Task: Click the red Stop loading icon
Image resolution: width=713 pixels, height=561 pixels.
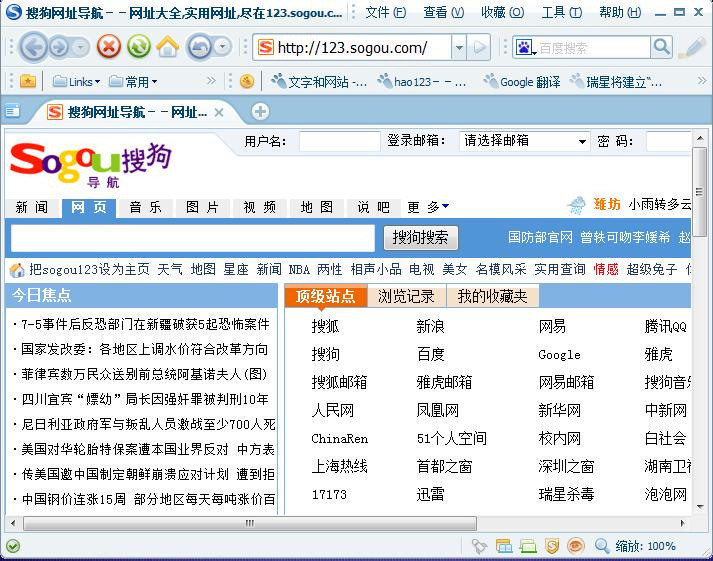Action: [109, 47]
